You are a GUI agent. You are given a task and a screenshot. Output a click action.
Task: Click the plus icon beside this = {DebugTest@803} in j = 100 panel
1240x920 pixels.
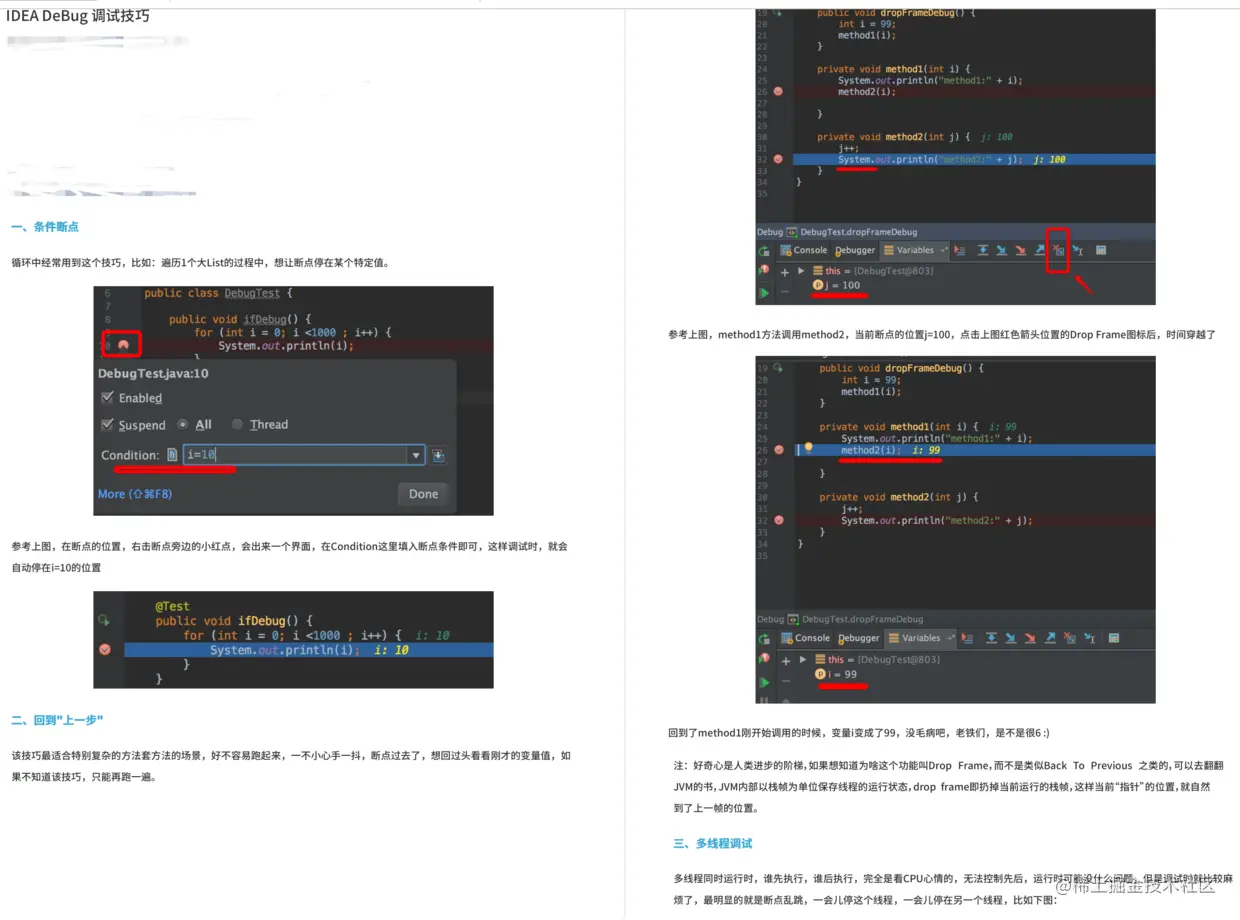(x=785, y=272)
